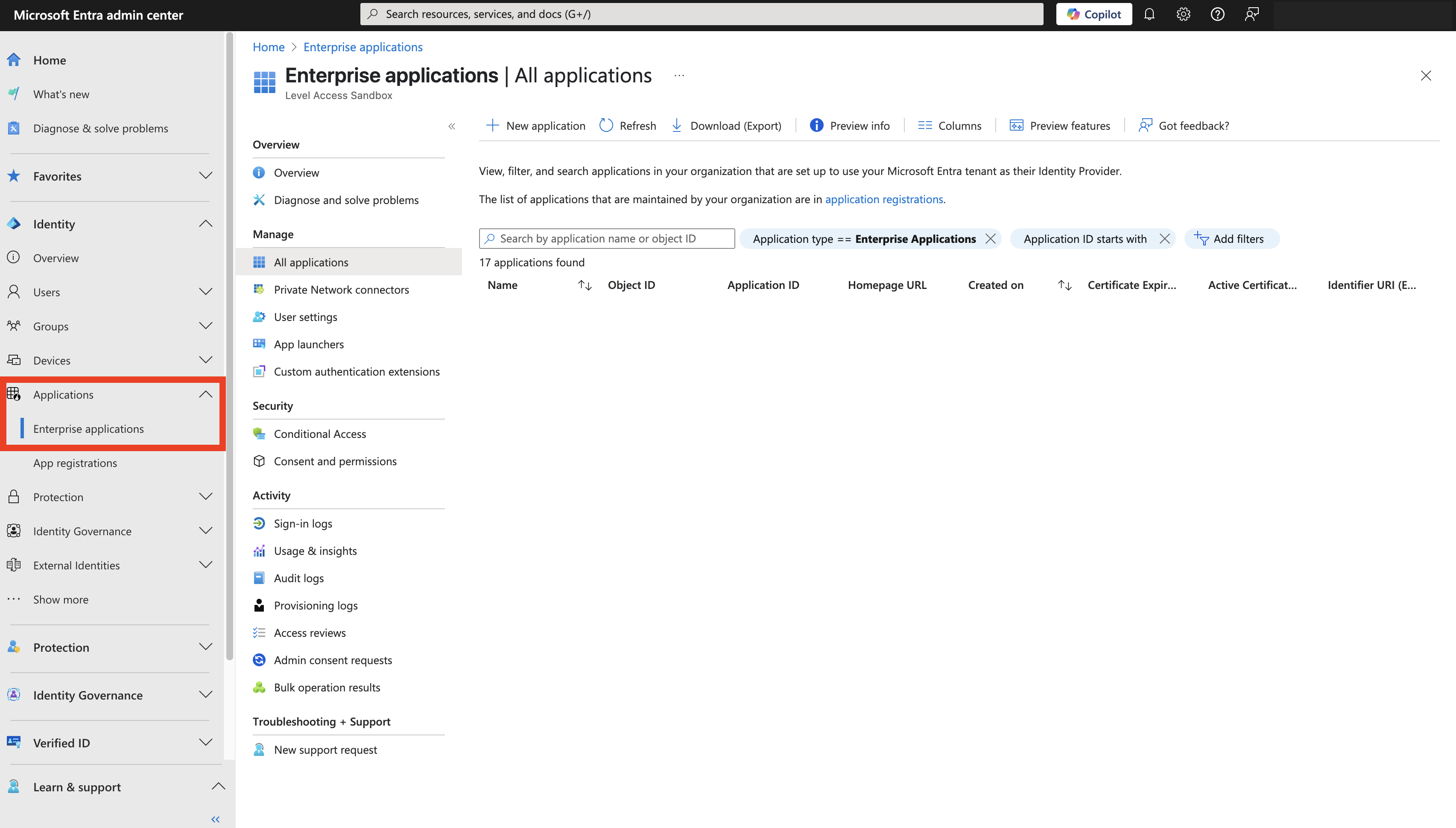Open Show more in the sidebar
1456x828 pixels.
tap(60, 599)
